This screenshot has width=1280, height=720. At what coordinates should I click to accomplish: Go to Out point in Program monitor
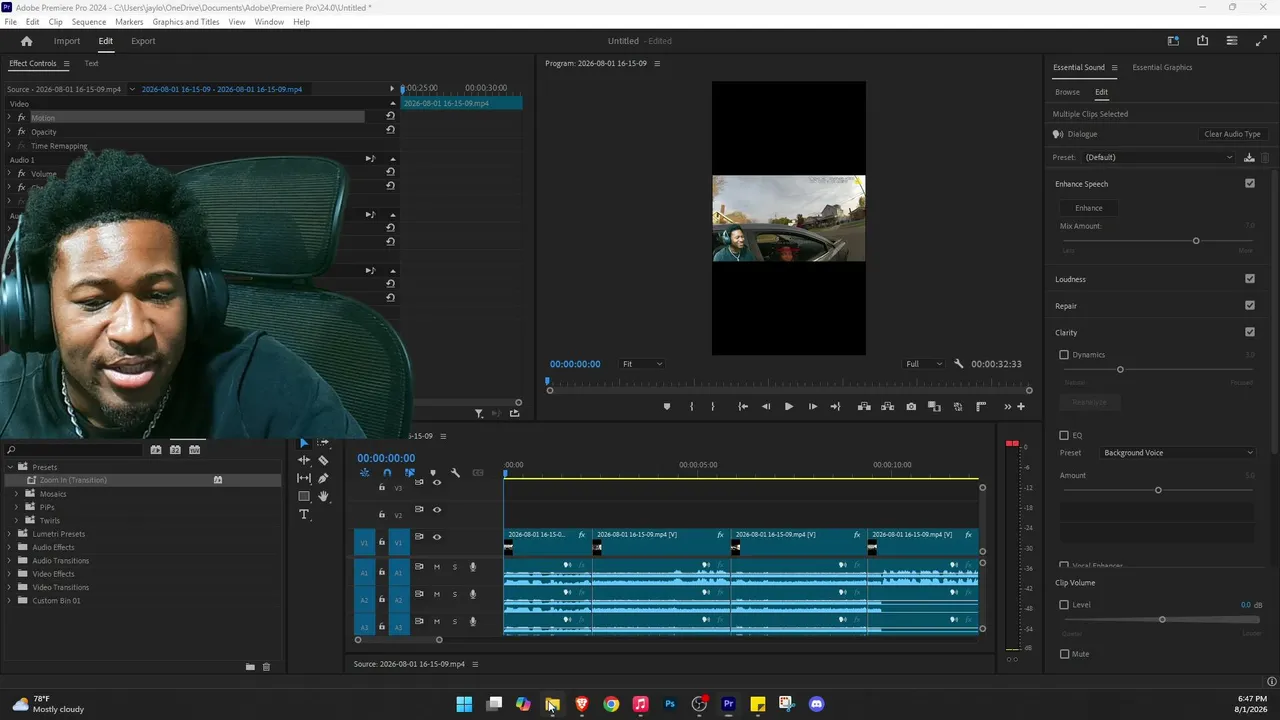835,407
